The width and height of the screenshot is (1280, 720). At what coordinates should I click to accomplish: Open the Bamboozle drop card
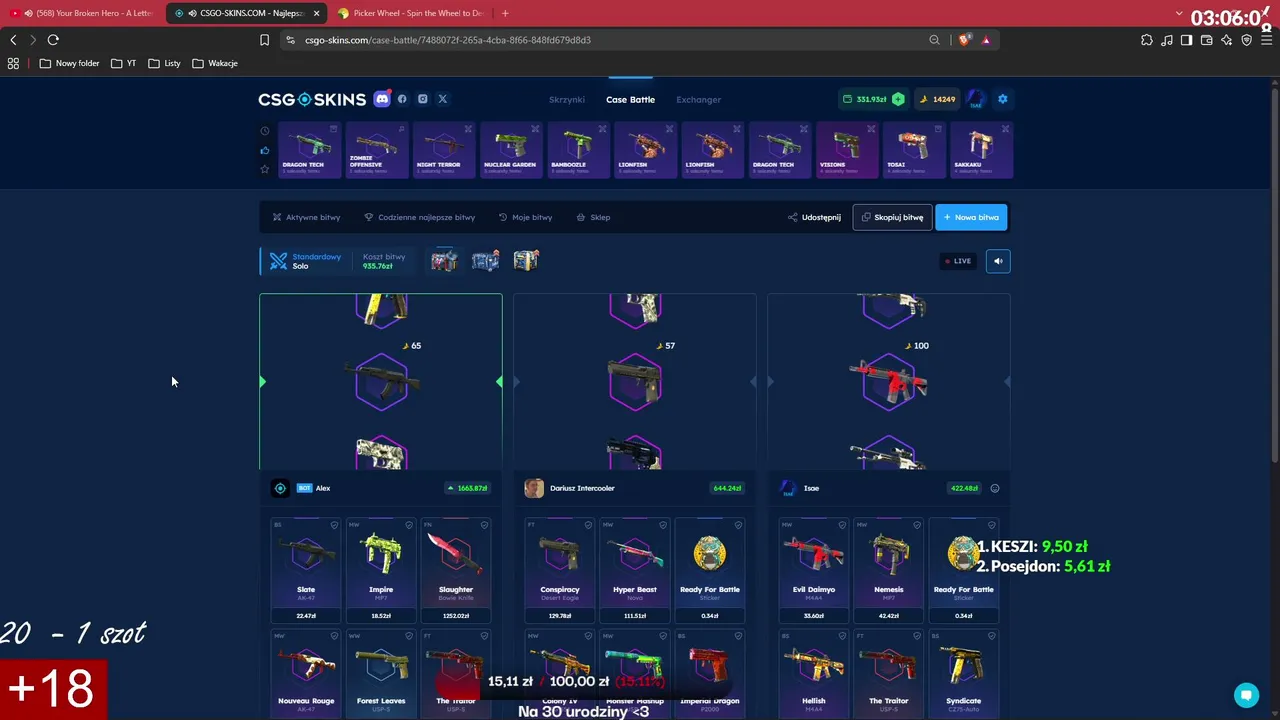(x=578, y=150)
